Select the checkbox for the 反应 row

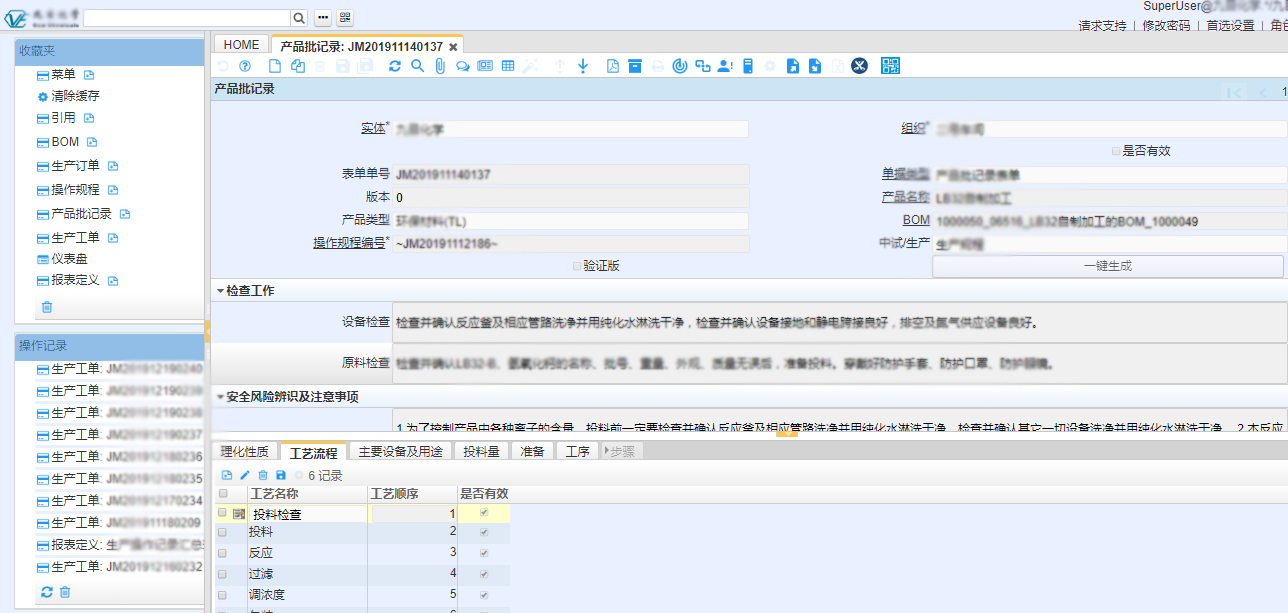pos(223,552)
